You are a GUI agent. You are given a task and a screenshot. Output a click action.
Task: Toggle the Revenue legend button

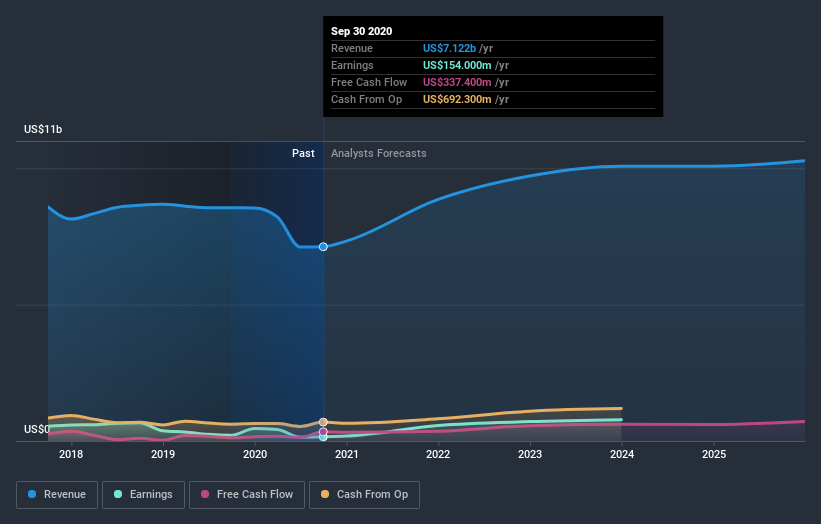click(57, 495)
